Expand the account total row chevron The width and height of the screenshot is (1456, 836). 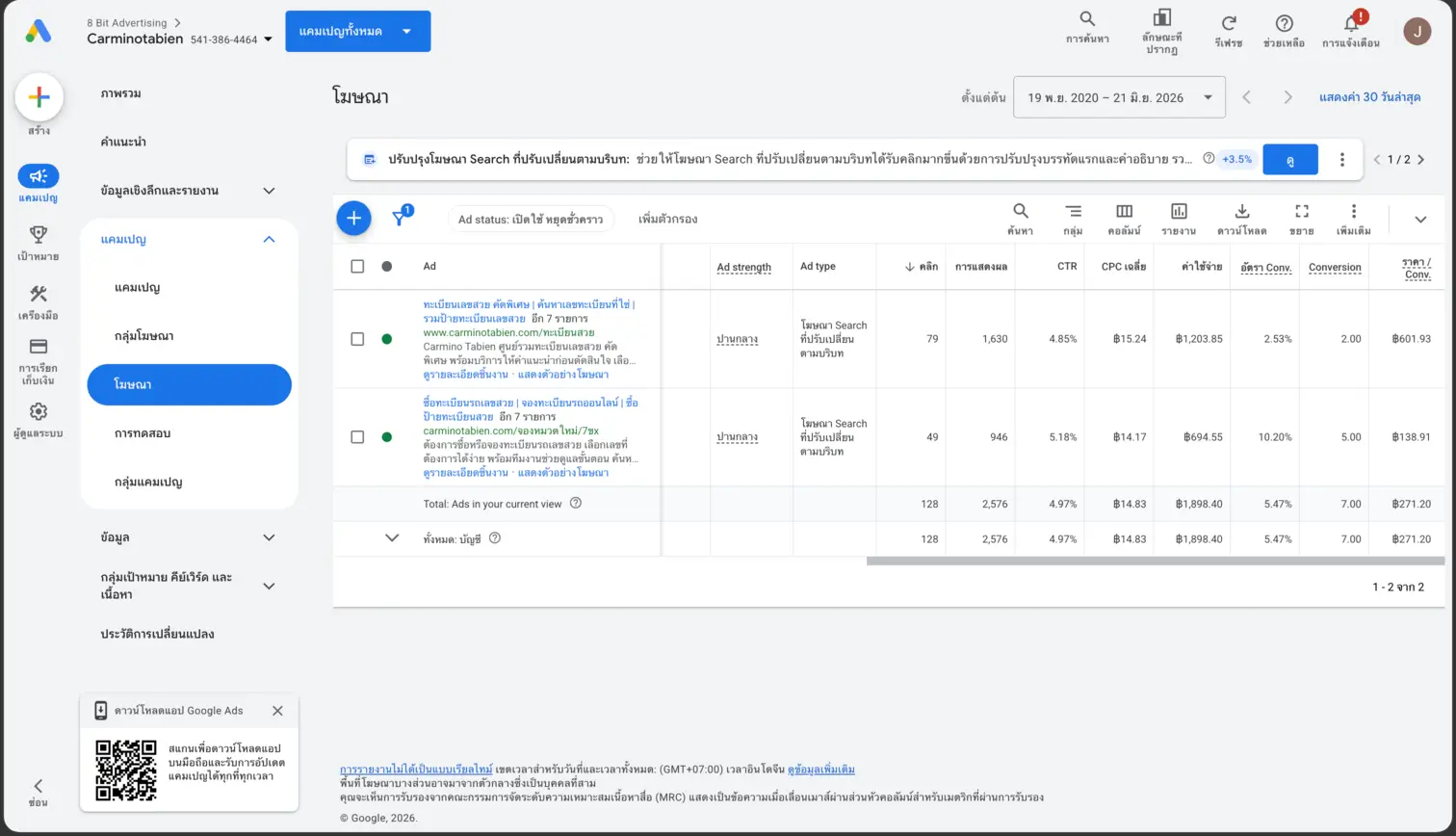[392, 538]
